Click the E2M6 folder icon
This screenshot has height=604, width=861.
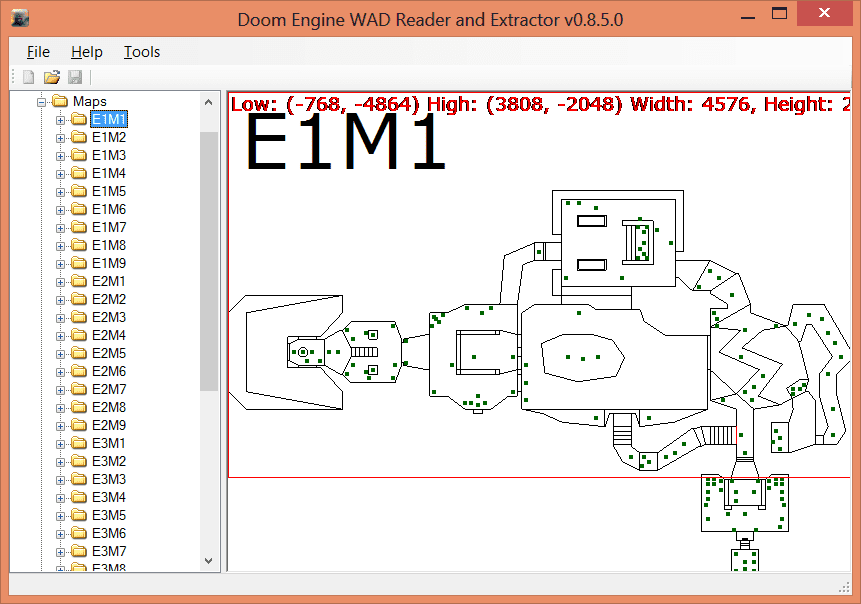[x=79, y=371]
